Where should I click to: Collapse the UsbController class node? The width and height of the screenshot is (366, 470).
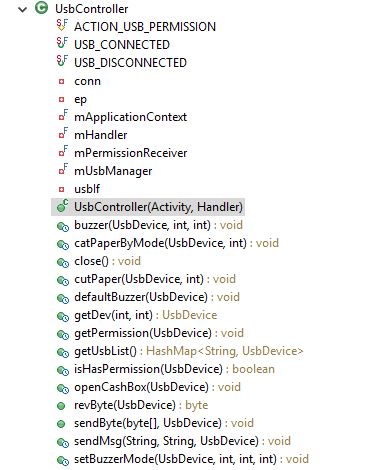22,9
